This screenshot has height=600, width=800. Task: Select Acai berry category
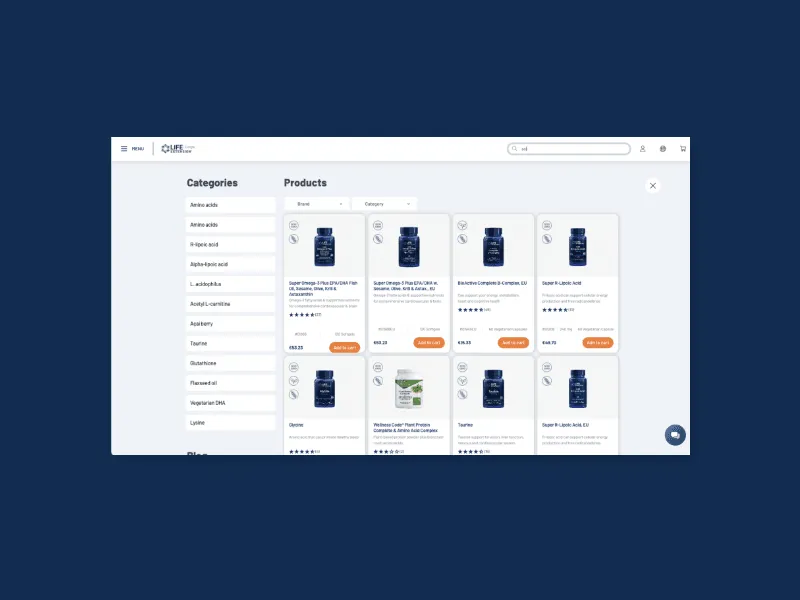pyautogui.click(x=231, y=324)
